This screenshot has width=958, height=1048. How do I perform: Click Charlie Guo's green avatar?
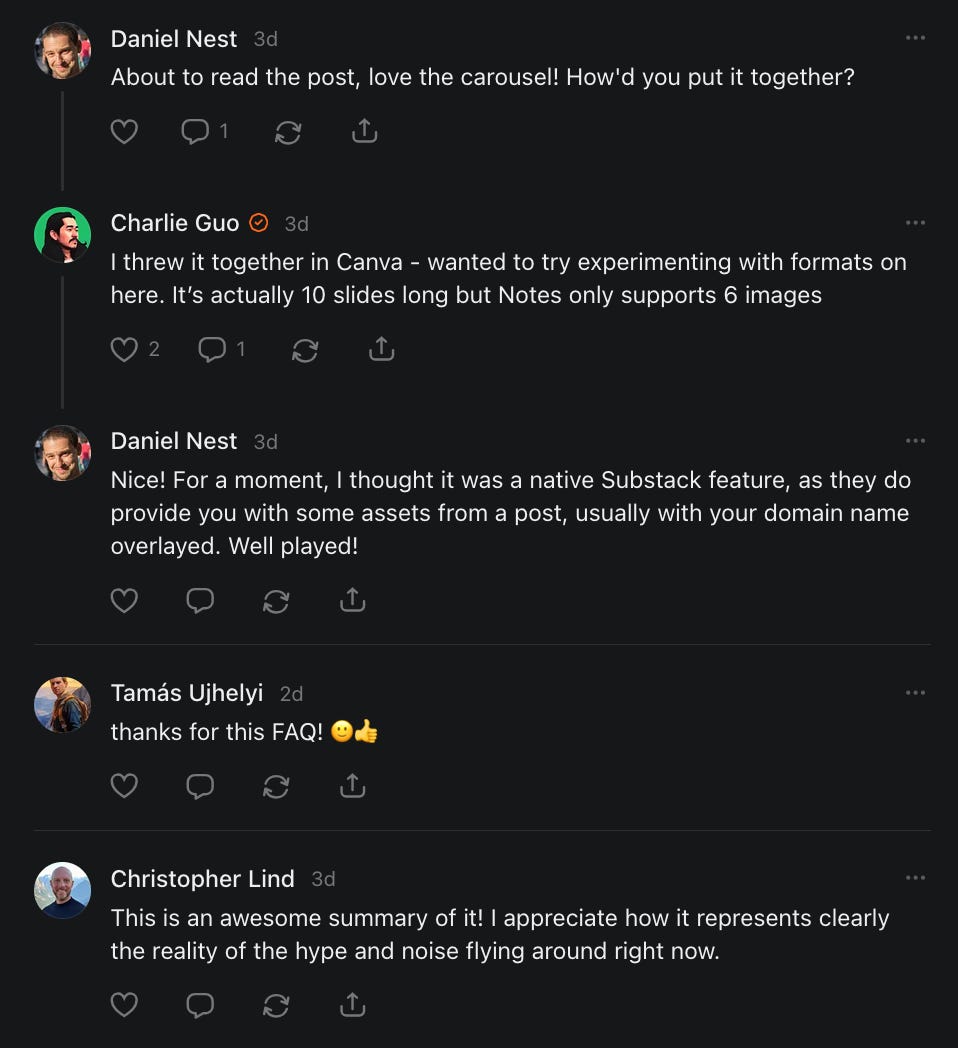click(62, 235)
